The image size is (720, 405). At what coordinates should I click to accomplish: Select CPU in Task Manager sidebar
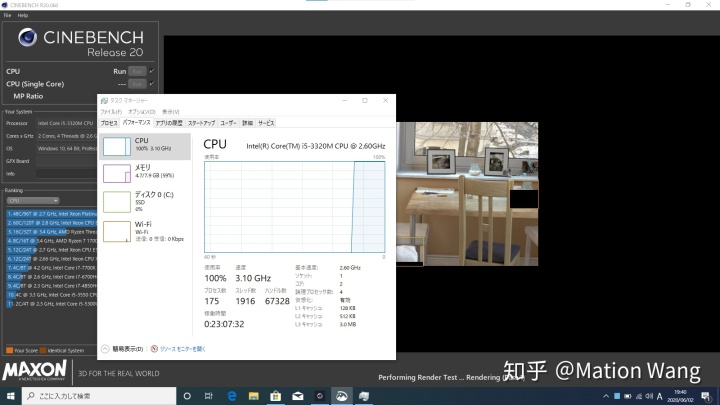pyautogui.click(x=145, y=146)
